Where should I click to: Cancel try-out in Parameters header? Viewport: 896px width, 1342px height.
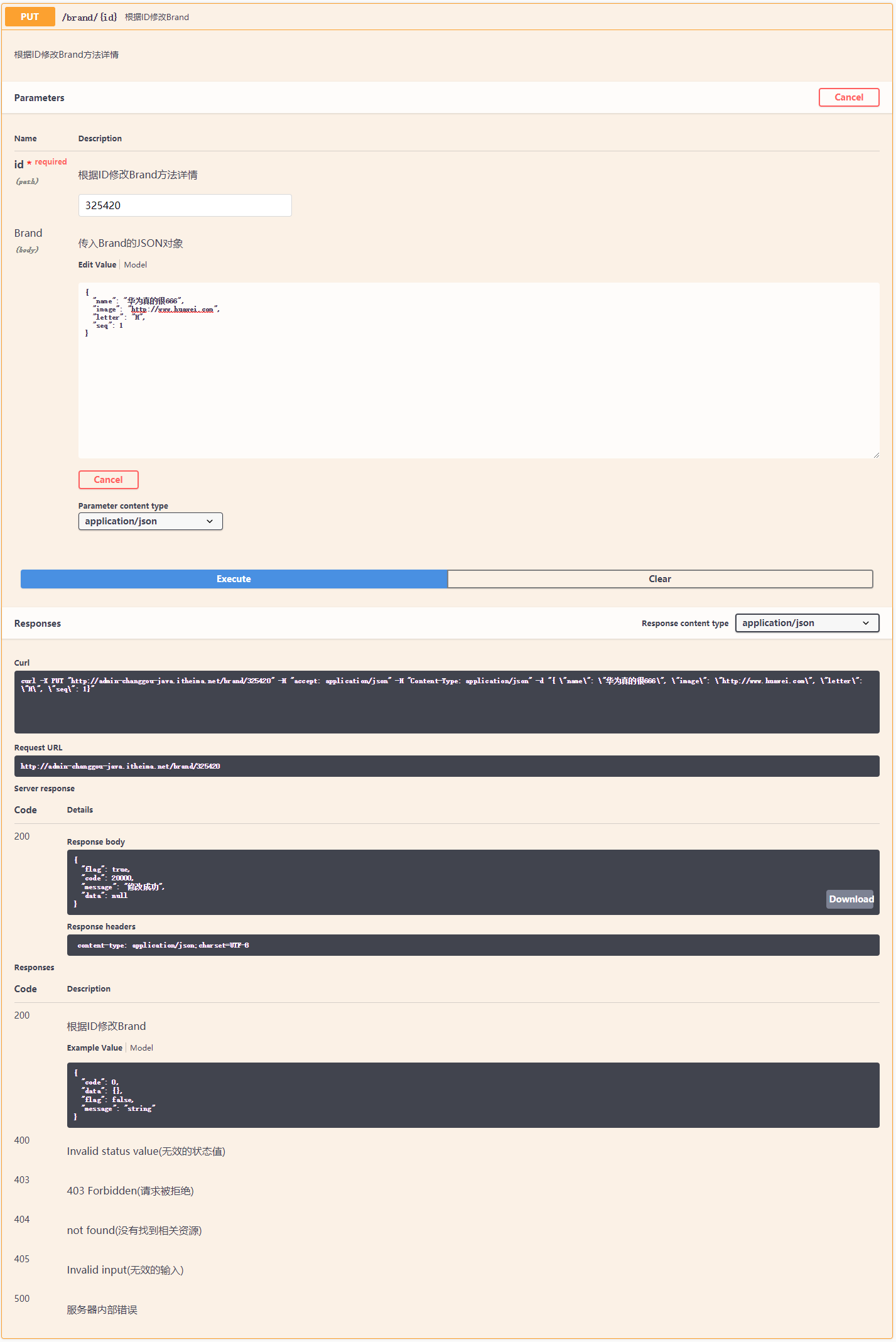848,97
